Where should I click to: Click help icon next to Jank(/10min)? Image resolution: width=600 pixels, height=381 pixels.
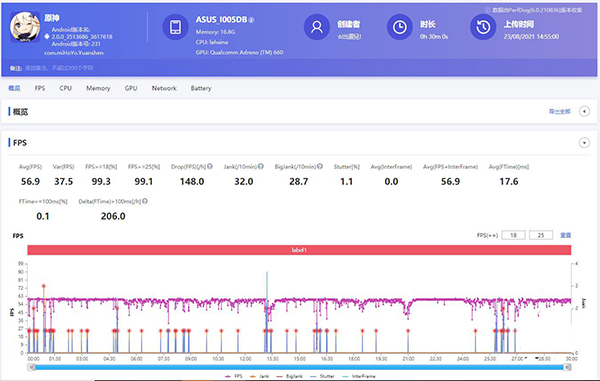tap(261, 166)
